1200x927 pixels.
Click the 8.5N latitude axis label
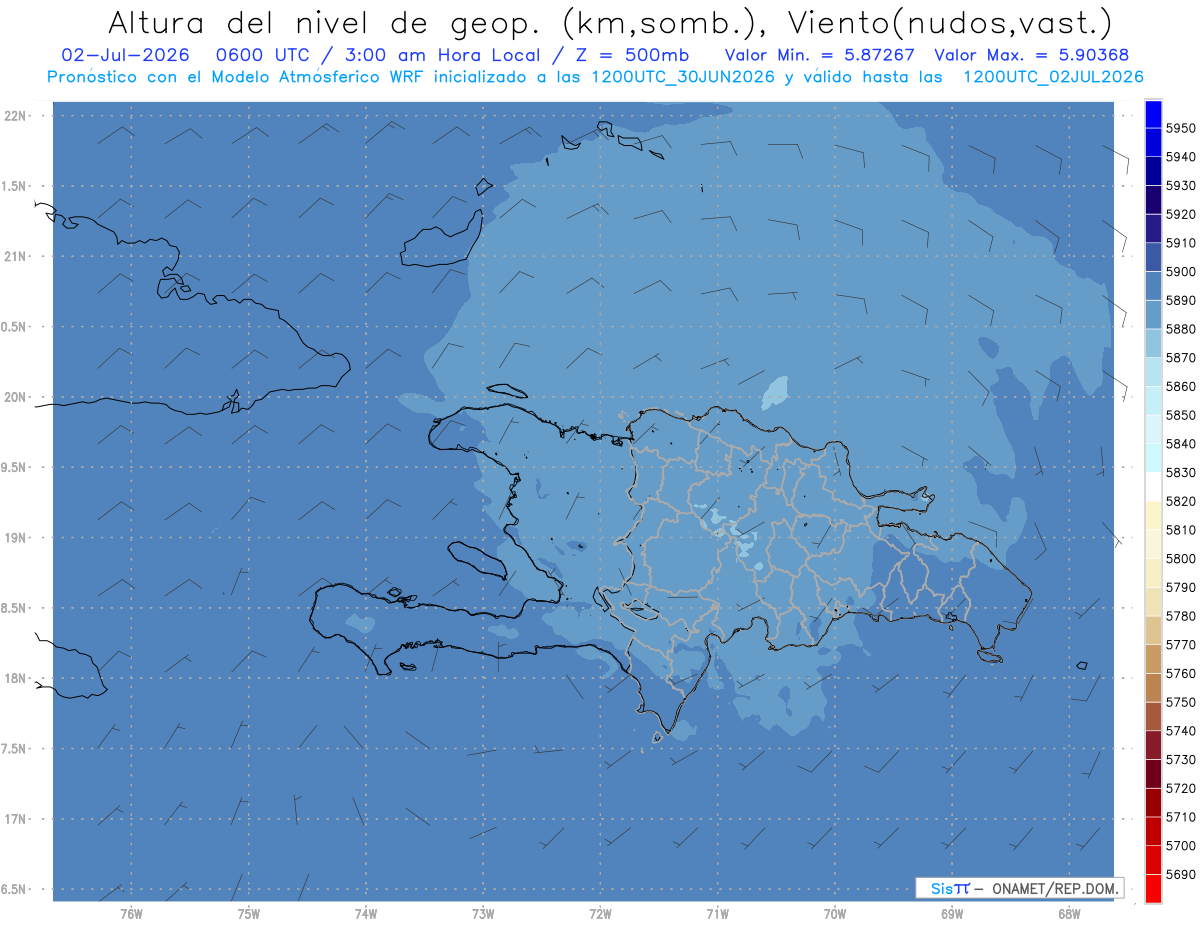[x=15, y=608]
